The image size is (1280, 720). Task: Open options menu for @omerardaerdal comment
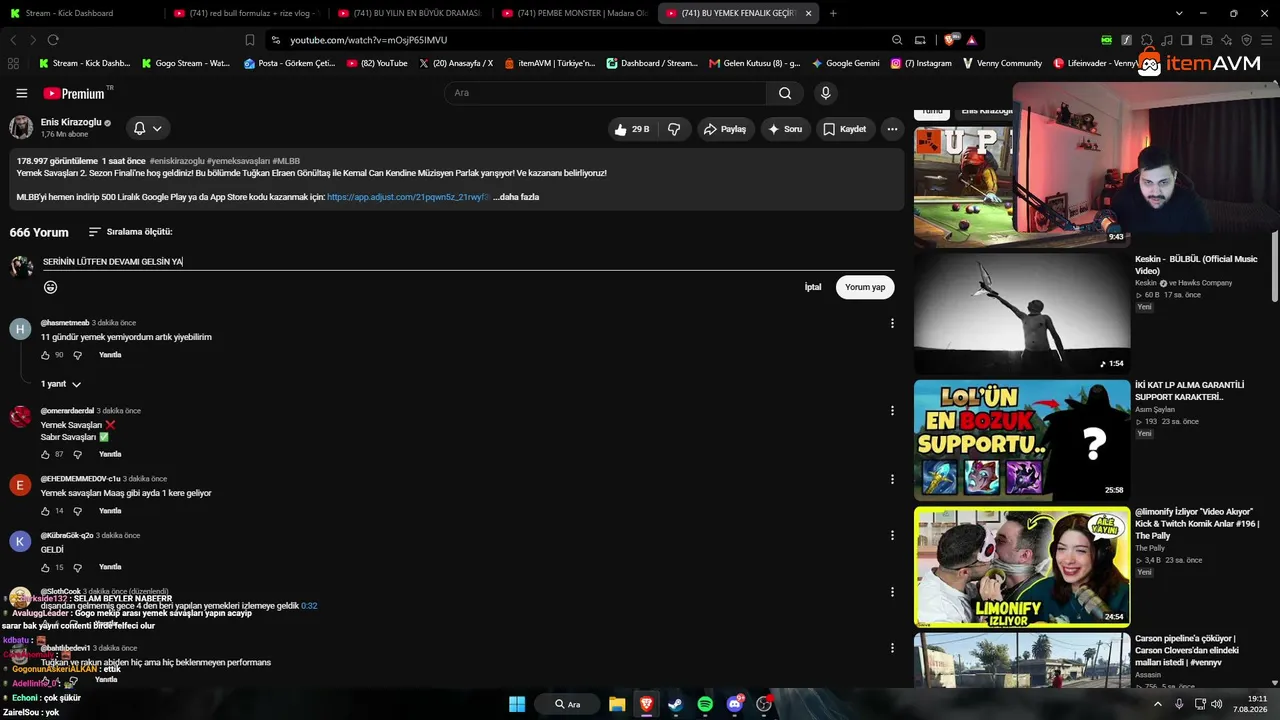pyautogui.click(x=892, y=411)
